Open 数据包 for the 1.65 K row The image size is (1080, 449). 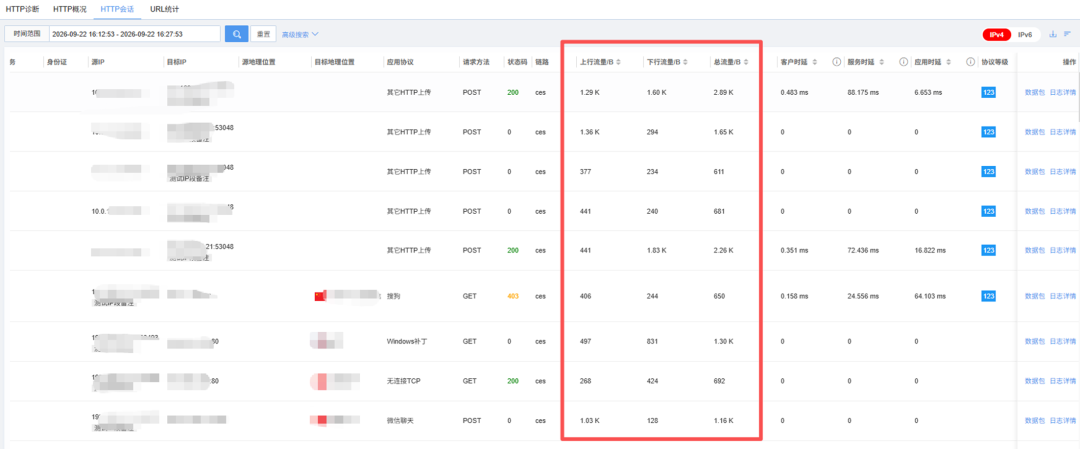pyautogui.click(x=1035, y=132)
